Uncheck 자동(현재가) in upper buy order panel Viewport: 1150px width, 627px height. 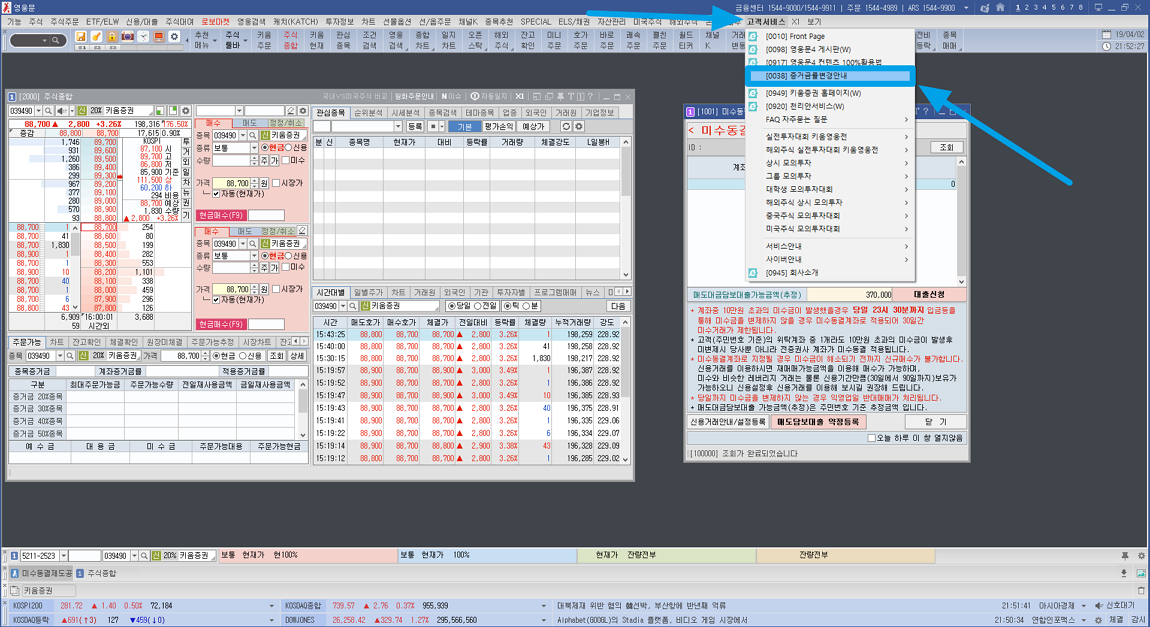click(216, 194)
